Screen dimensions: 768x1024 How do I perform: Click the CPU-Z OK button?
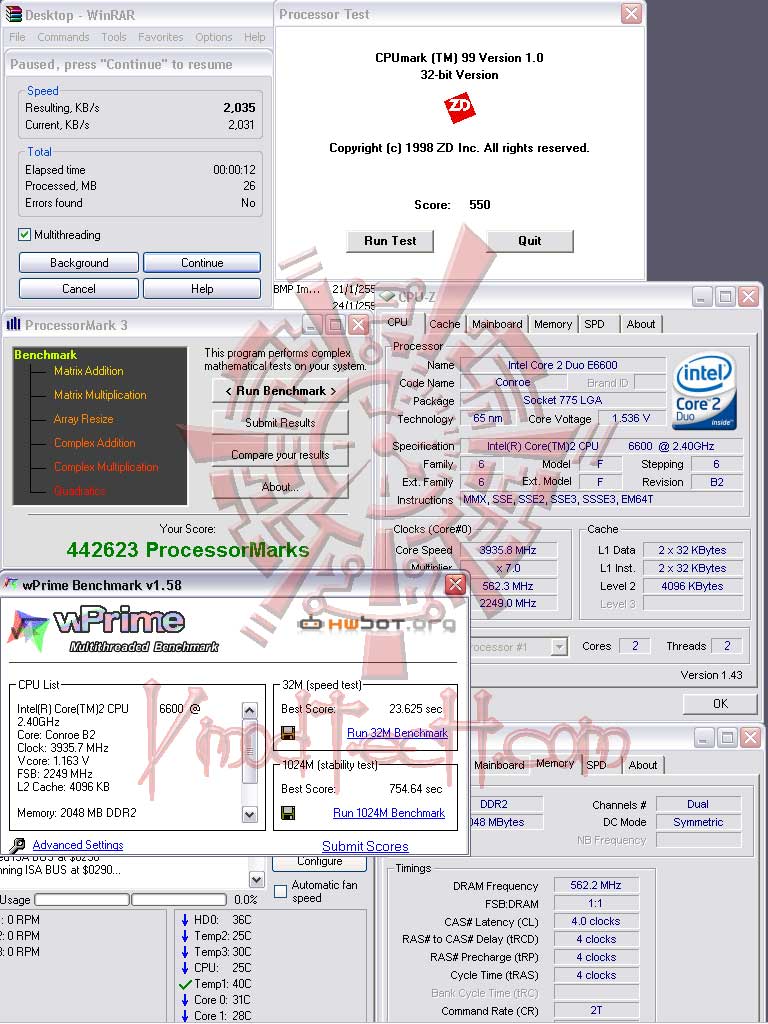[x=720, y=703]
